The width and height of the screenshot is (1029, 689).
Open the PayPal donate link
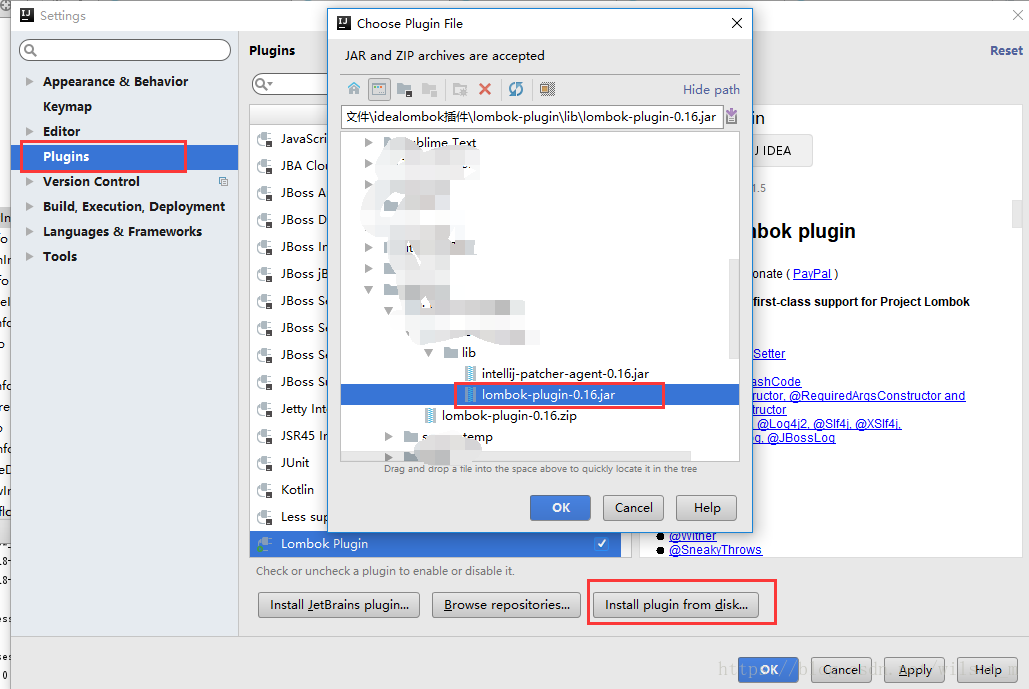(811, 274)
